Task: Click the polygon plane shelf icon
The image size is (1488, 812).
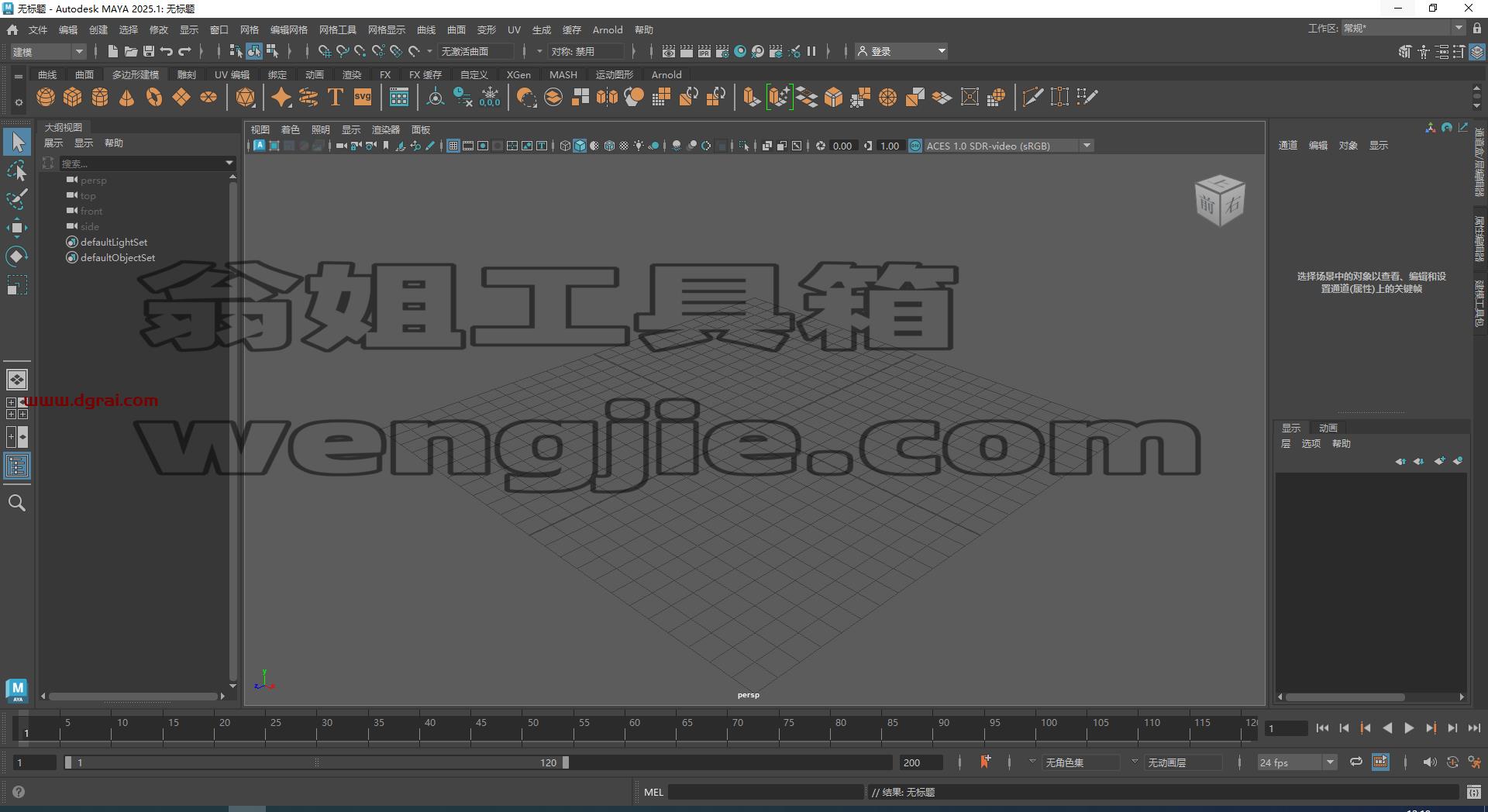Action: coord(181,97)
